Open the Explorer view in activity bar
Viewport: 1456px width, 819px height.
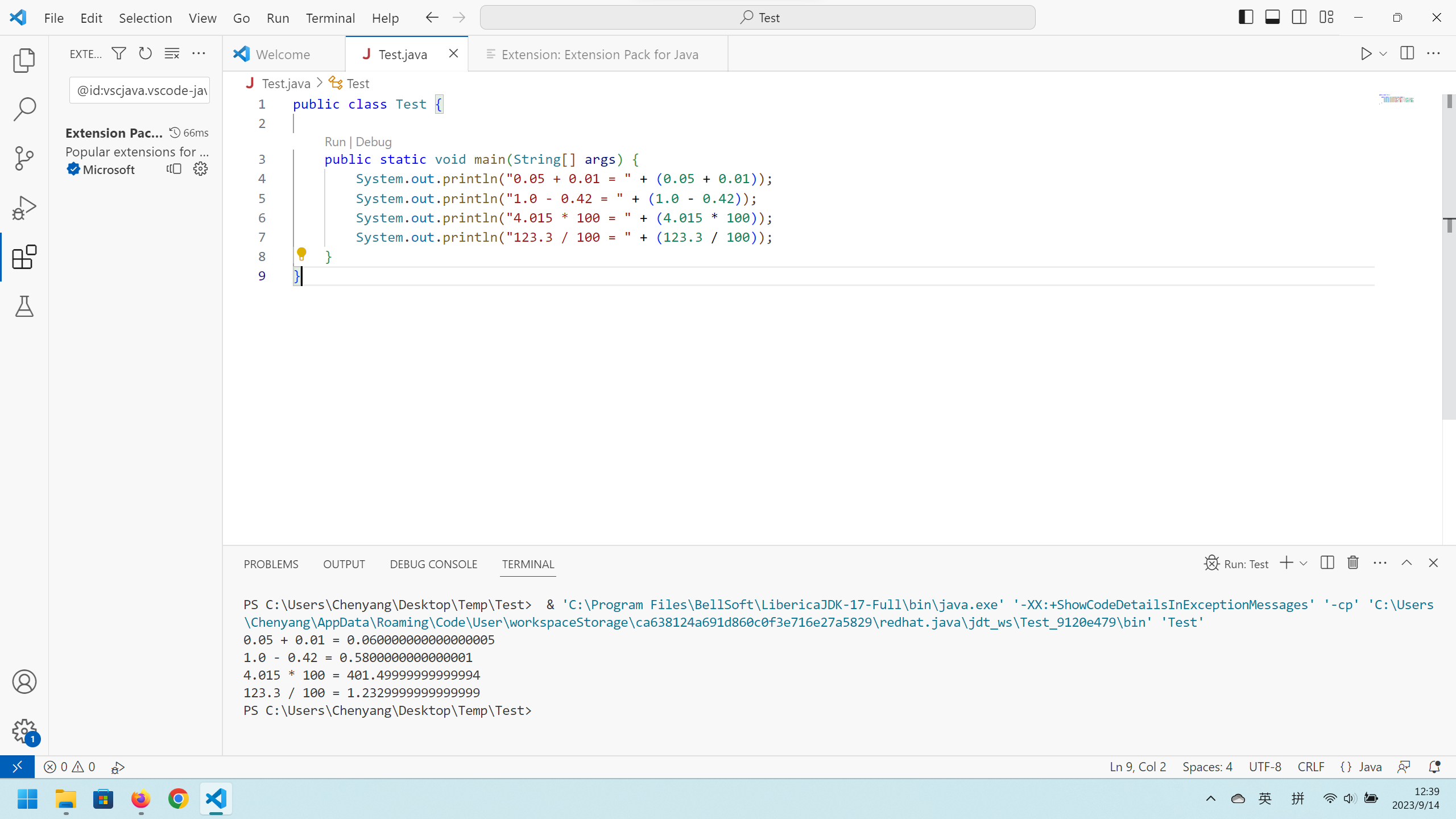pos(24,60)
